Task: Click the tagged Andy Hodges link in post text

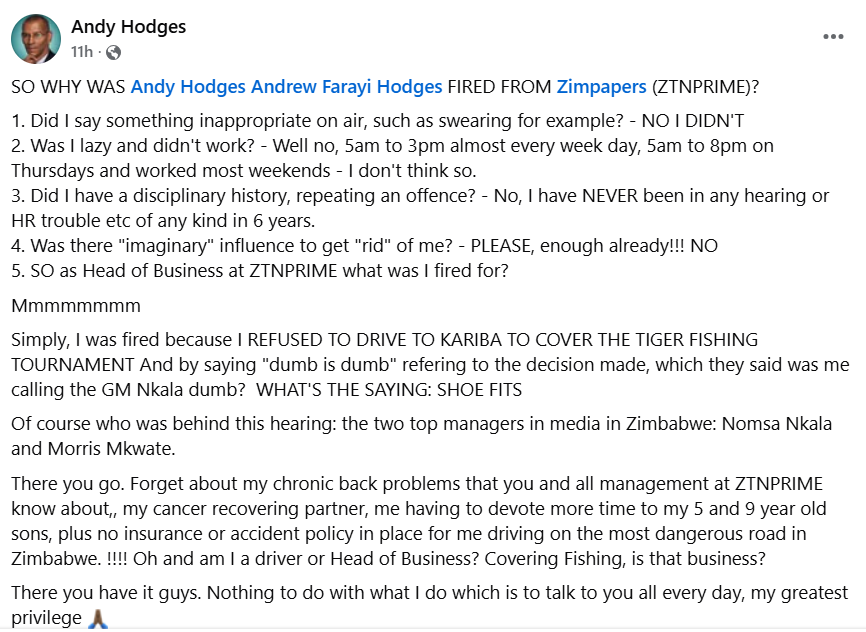Action: pyautogui.click(x=188, y=87)
